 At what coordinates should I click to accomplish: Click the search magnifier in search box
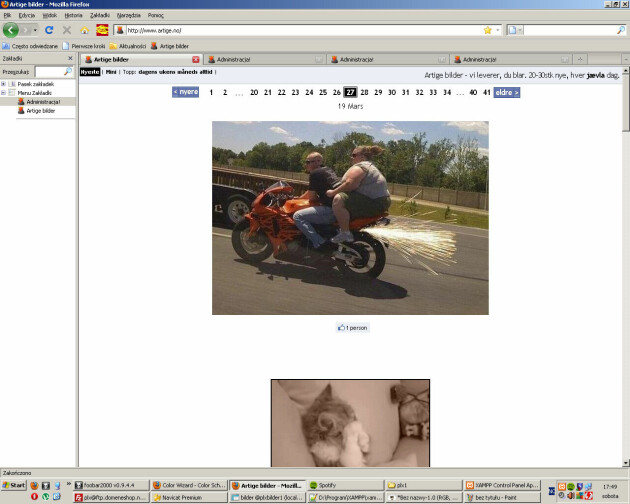(621, 30)
